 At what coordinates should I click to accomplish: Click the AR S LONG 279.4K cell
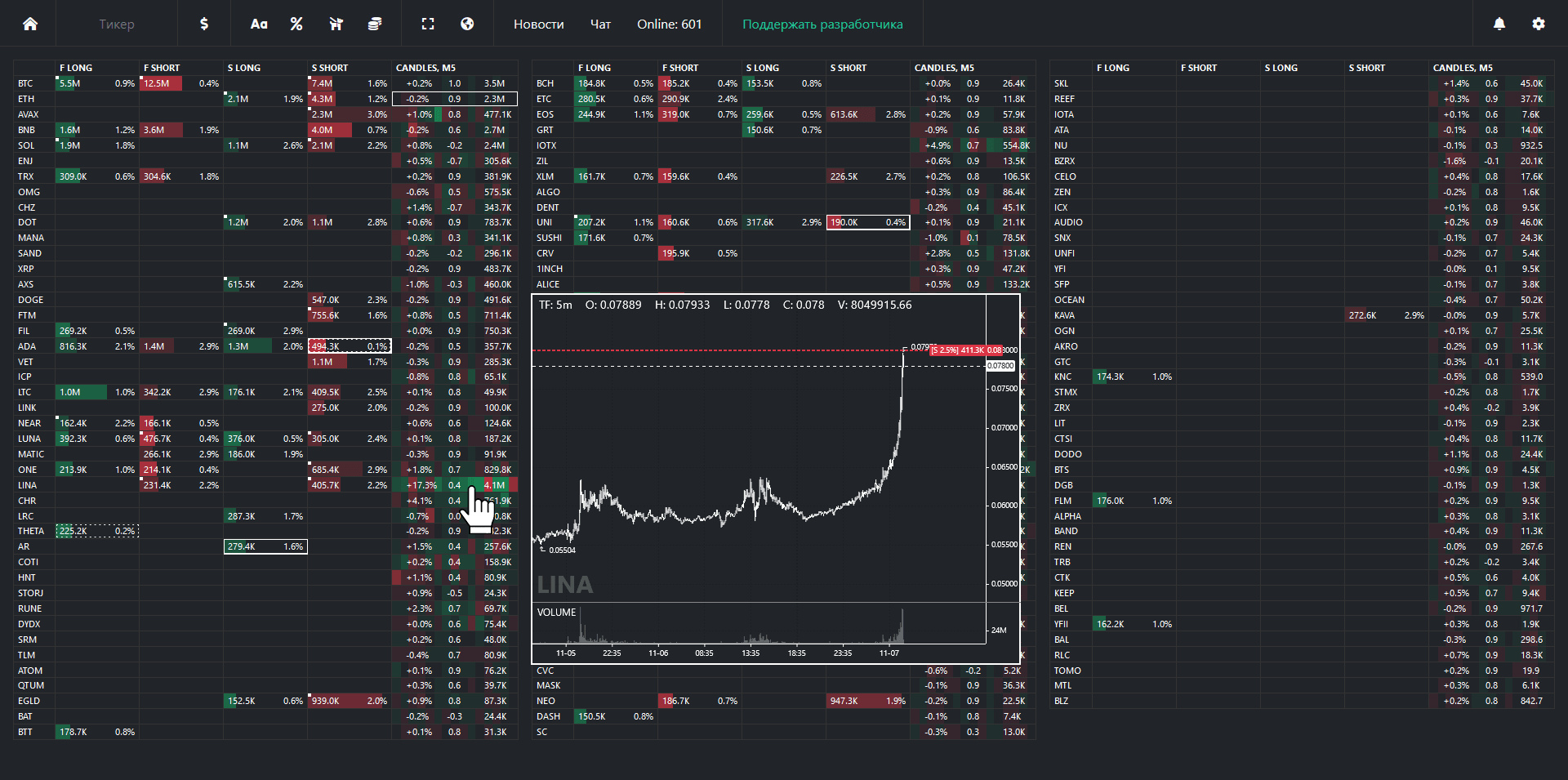pos(265,546)
